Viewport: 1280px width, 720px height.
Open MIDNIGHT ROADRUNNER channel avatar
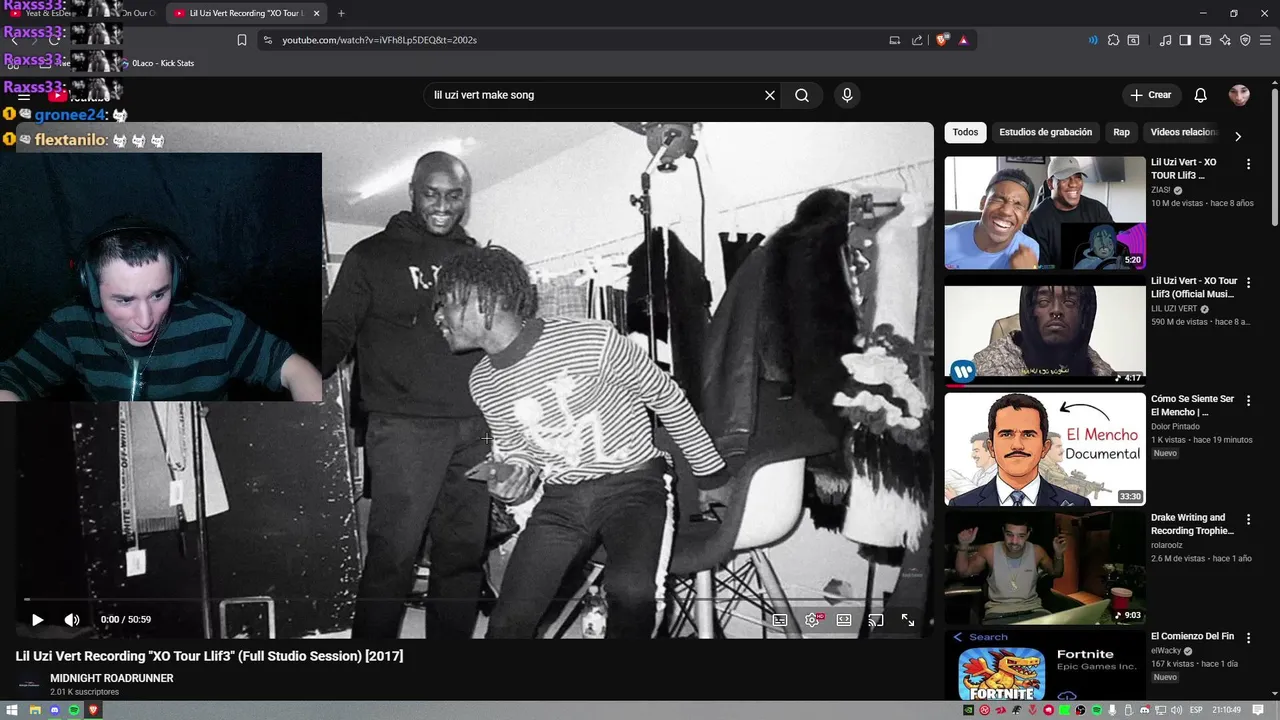click(x=30, y=684)
